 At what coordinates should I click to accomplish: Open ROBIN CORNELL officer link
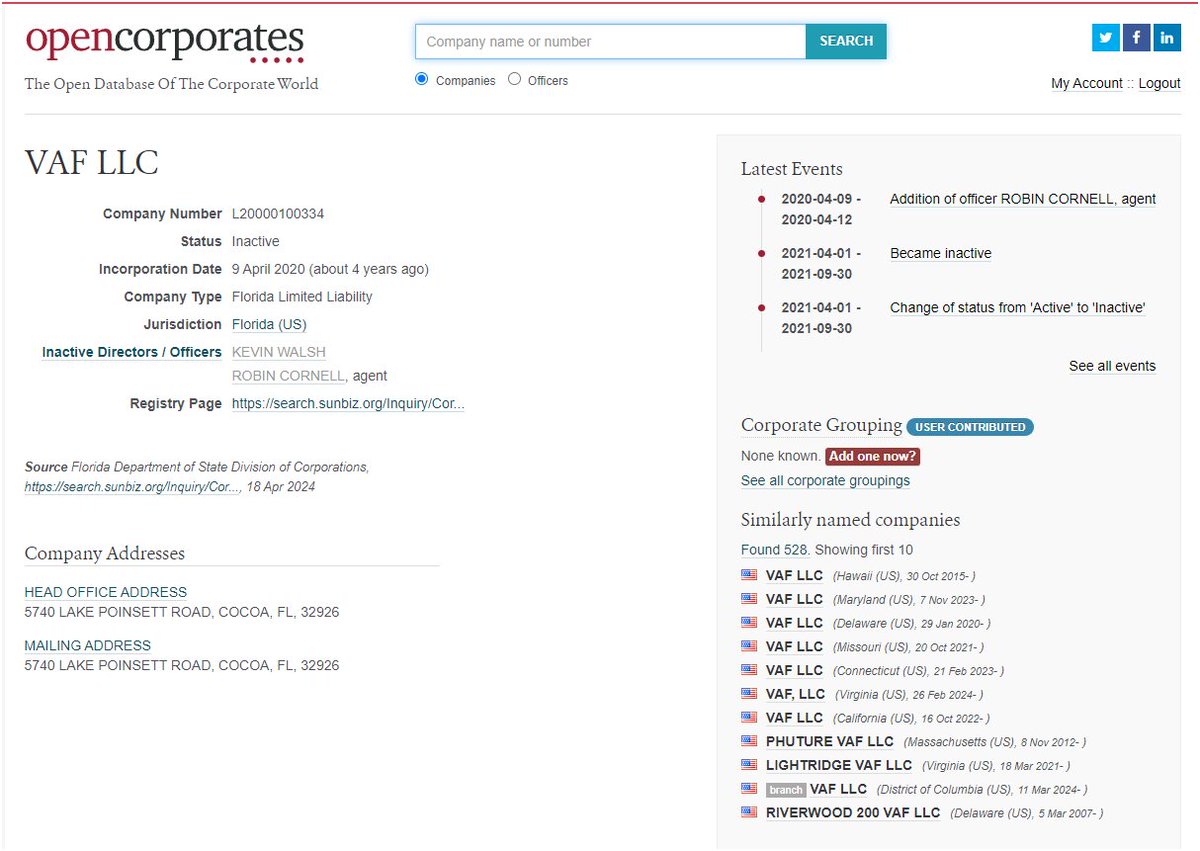click(x=289, y=376)
